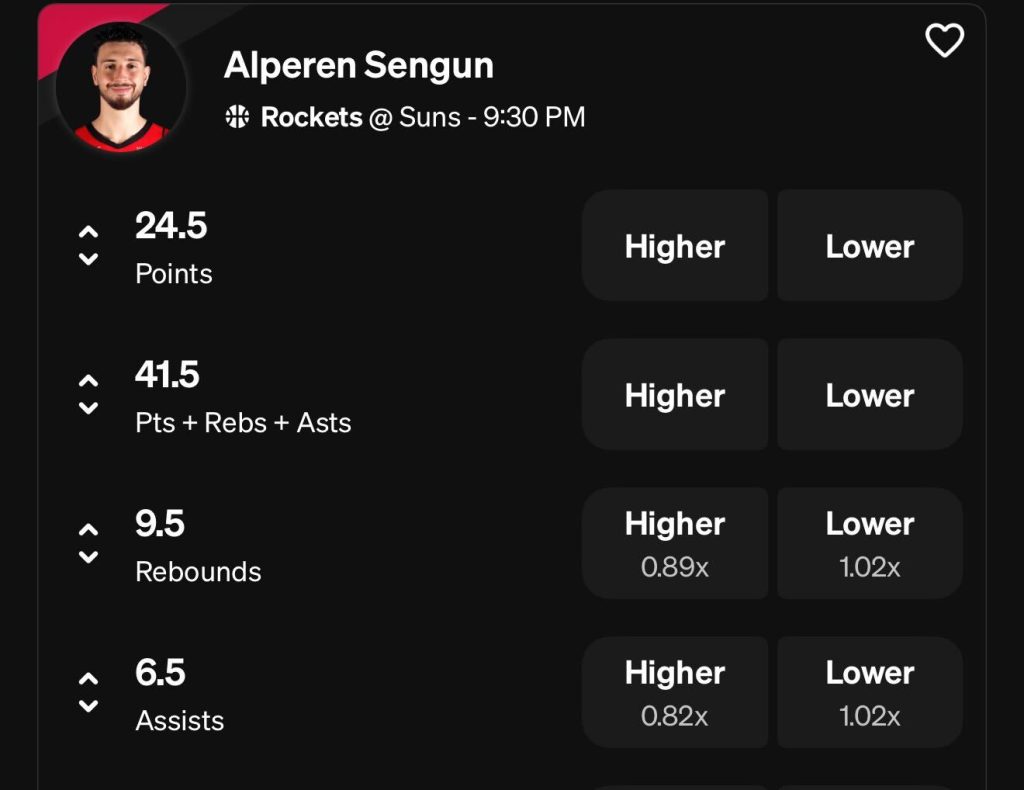This screenshot has height=790, width=1024.
Task: Select Lower for 41.5 Pts + Rebs + Asts
Action: coord(869,395)
